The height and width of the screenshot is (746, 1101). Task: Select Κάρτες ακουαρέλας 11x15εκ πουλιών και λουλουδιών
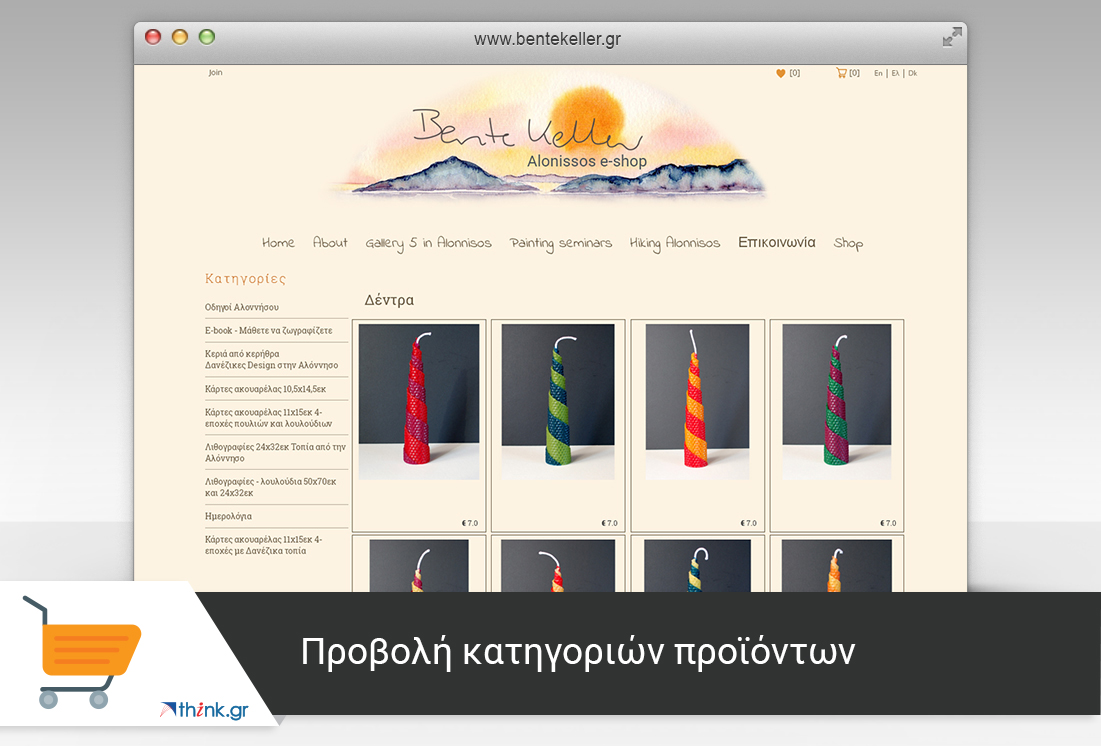[269, 418]
